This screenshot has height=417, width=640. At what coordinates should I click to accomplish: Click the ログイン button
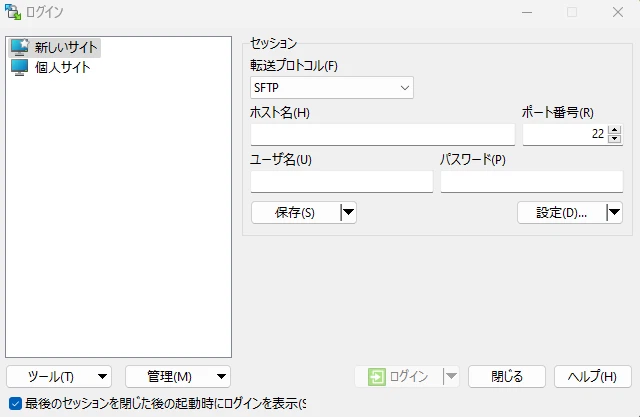point(399,376)
